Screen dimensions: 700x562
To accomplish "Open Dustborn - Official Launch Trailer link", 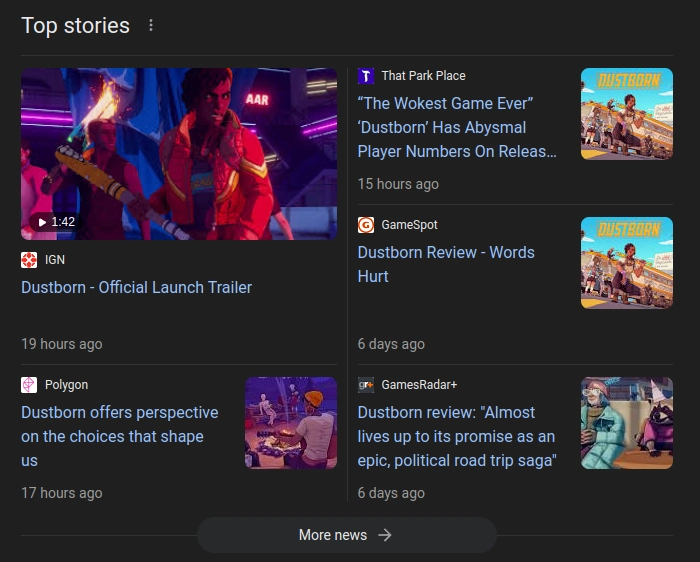I will (x=137, y=287).
